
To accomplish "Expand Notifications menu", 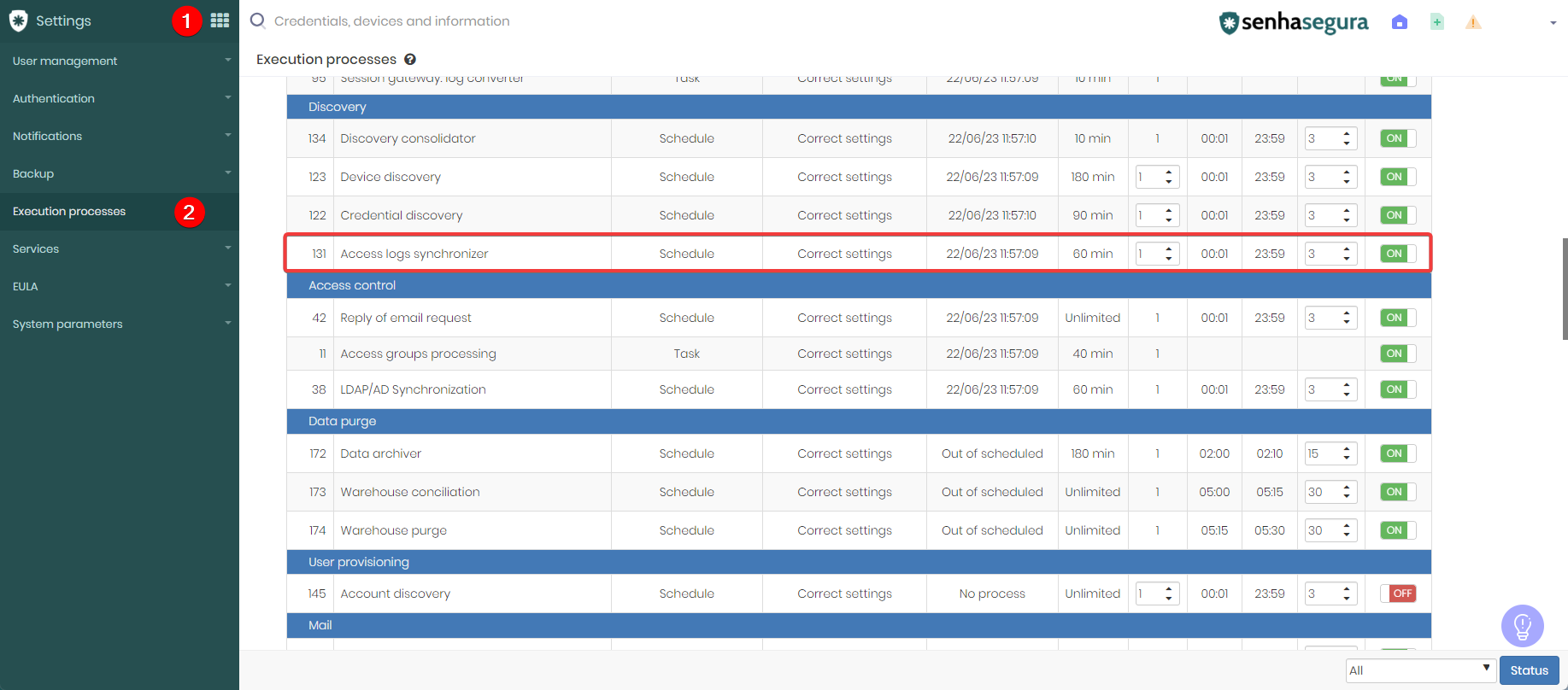I will click(120, 136).
